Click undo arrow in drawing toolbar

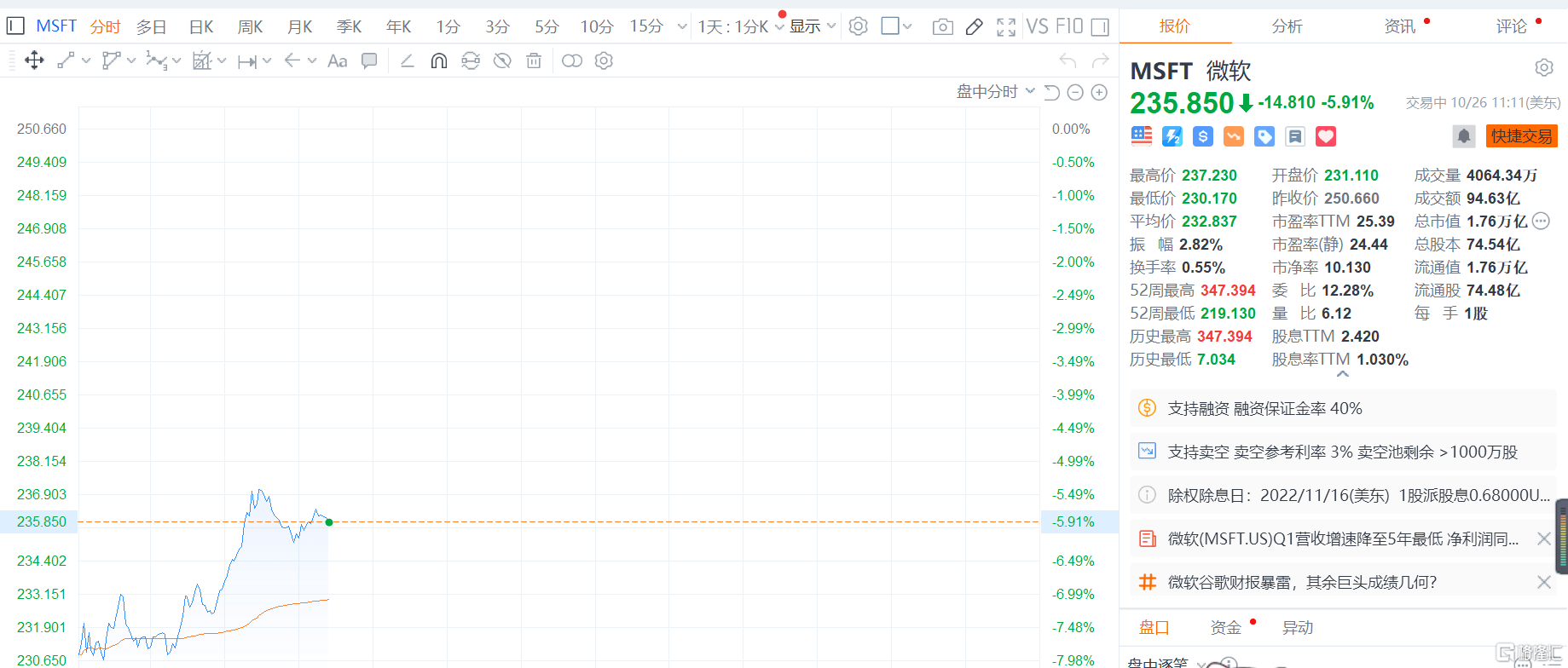1068,60
